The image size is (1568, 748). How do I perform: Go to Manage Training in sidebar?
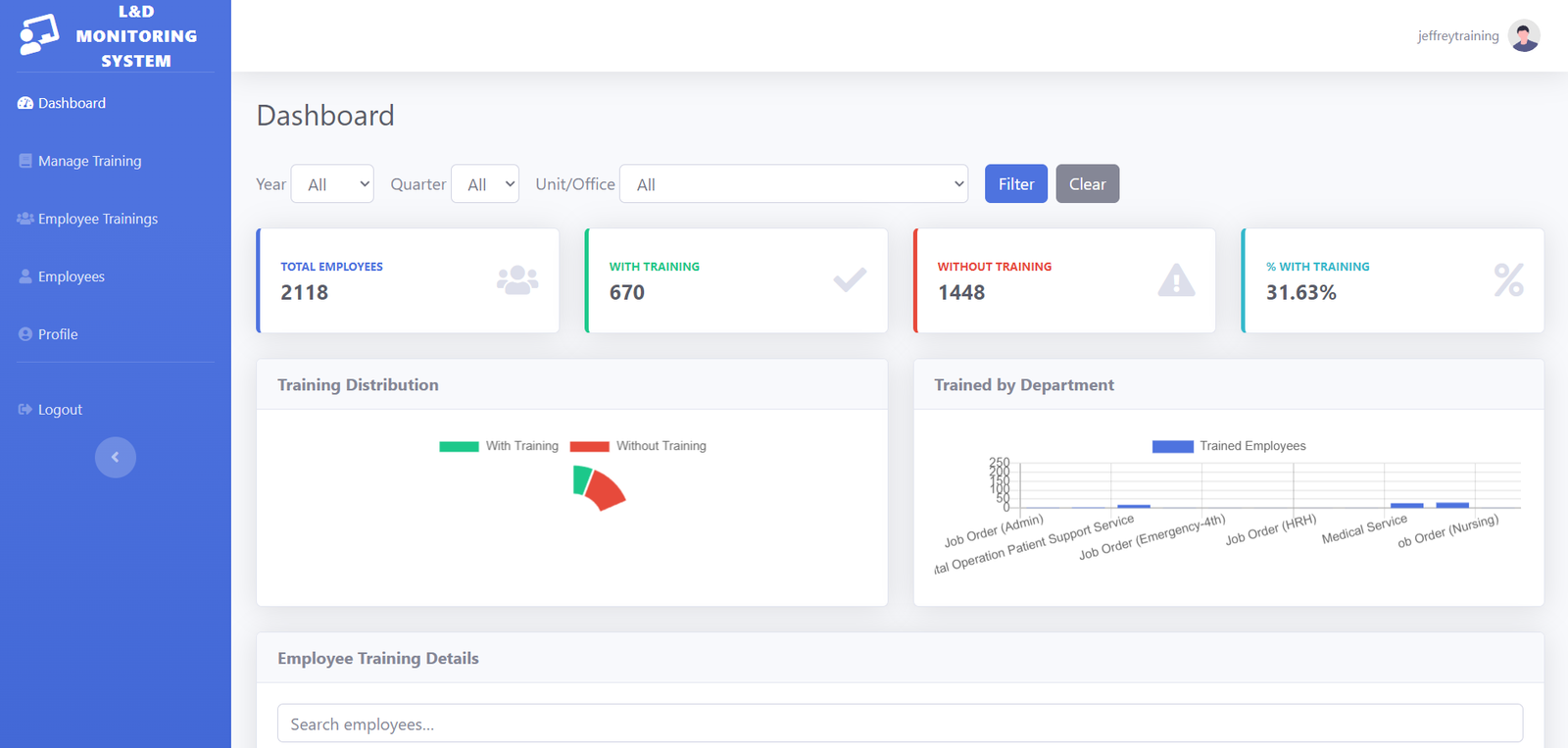(x=89, y=161)
